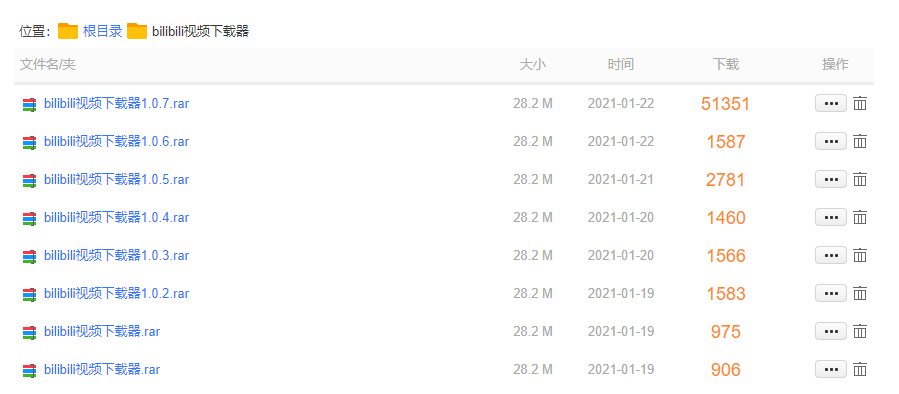Open ellipsis menu in 1.0.3.rar row

click(x=831, y=255)
